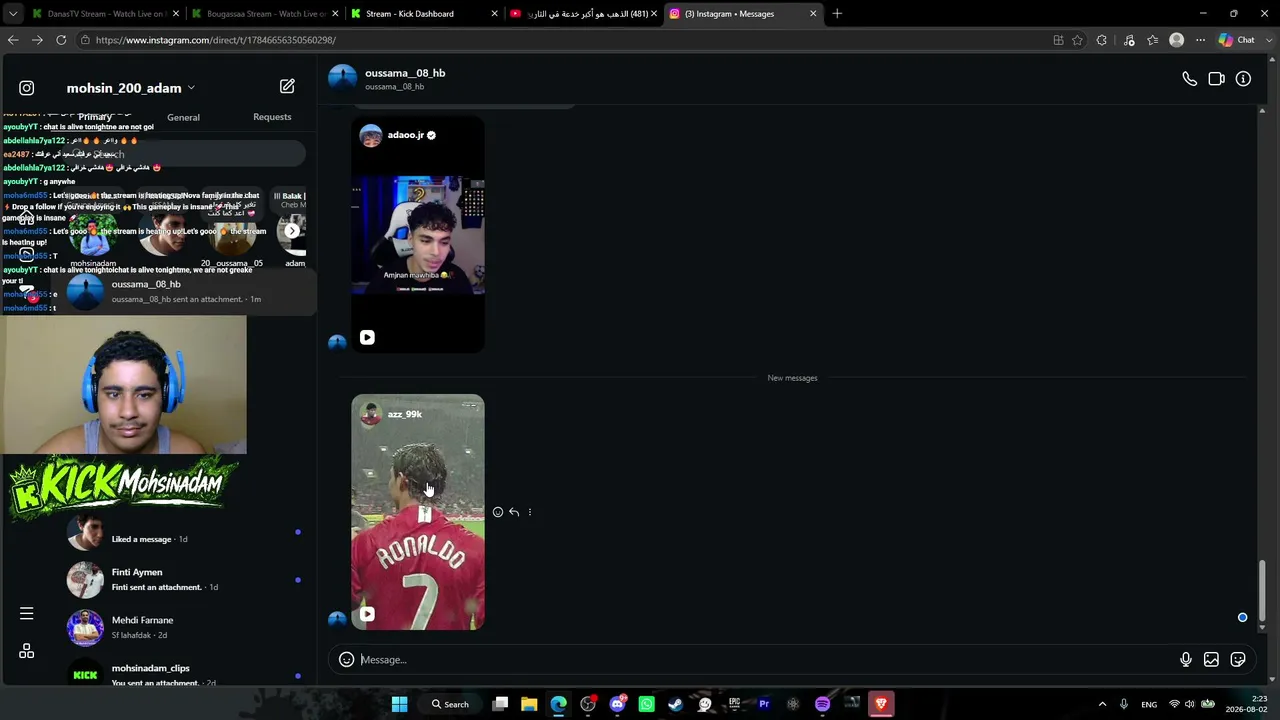React to the azz_99k reel message
This screenshot has width=1280, height=720.
498,512
